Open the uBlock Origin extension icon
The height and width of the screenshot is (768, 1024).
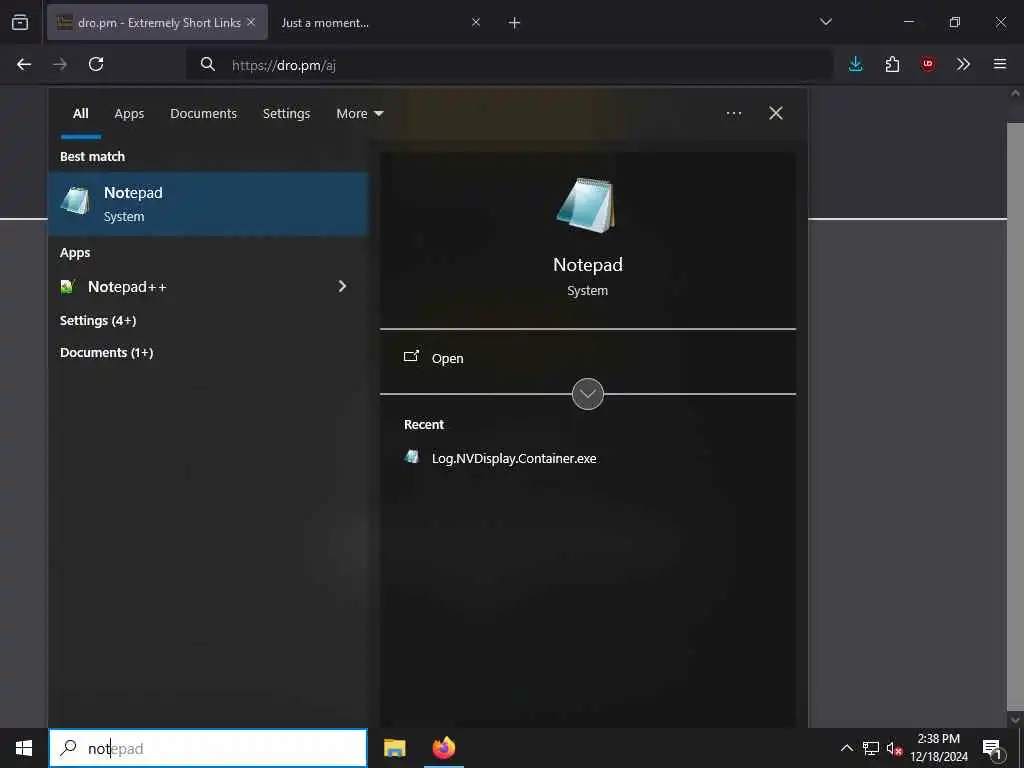point(927,64)
